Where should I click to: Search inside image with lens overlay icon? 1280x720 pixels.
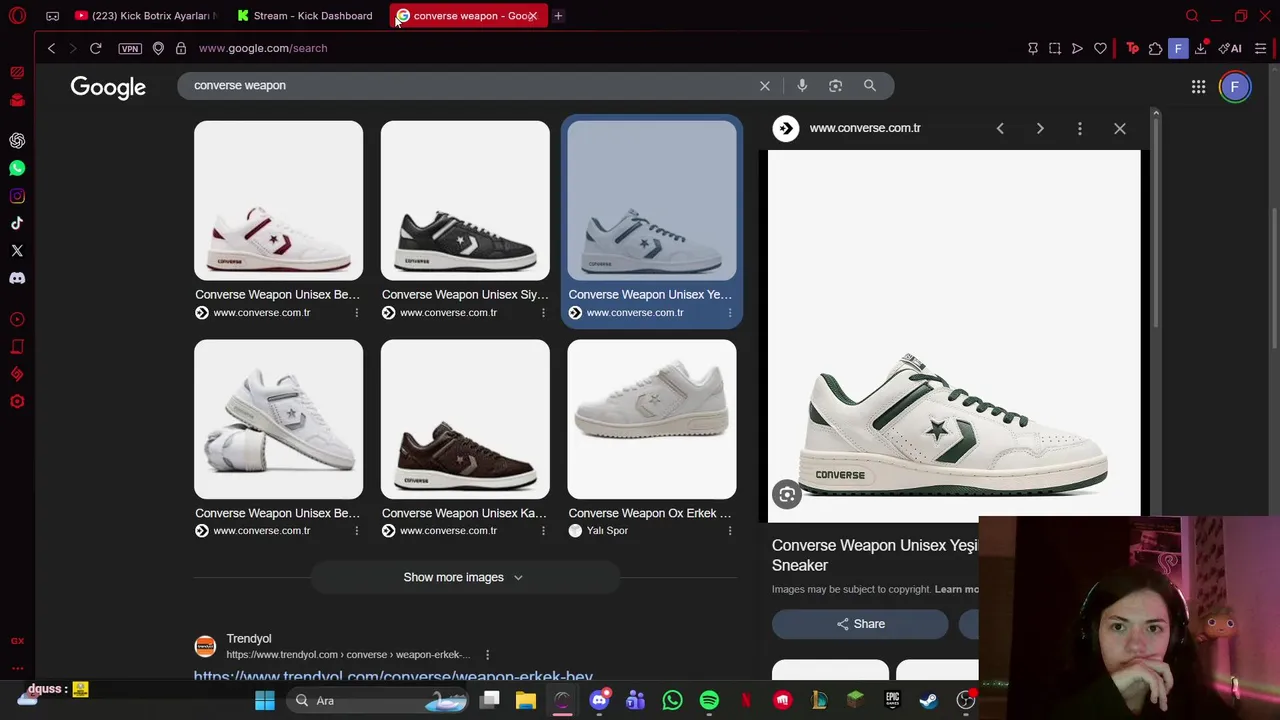pyautogui.click(x=787, y=495)
